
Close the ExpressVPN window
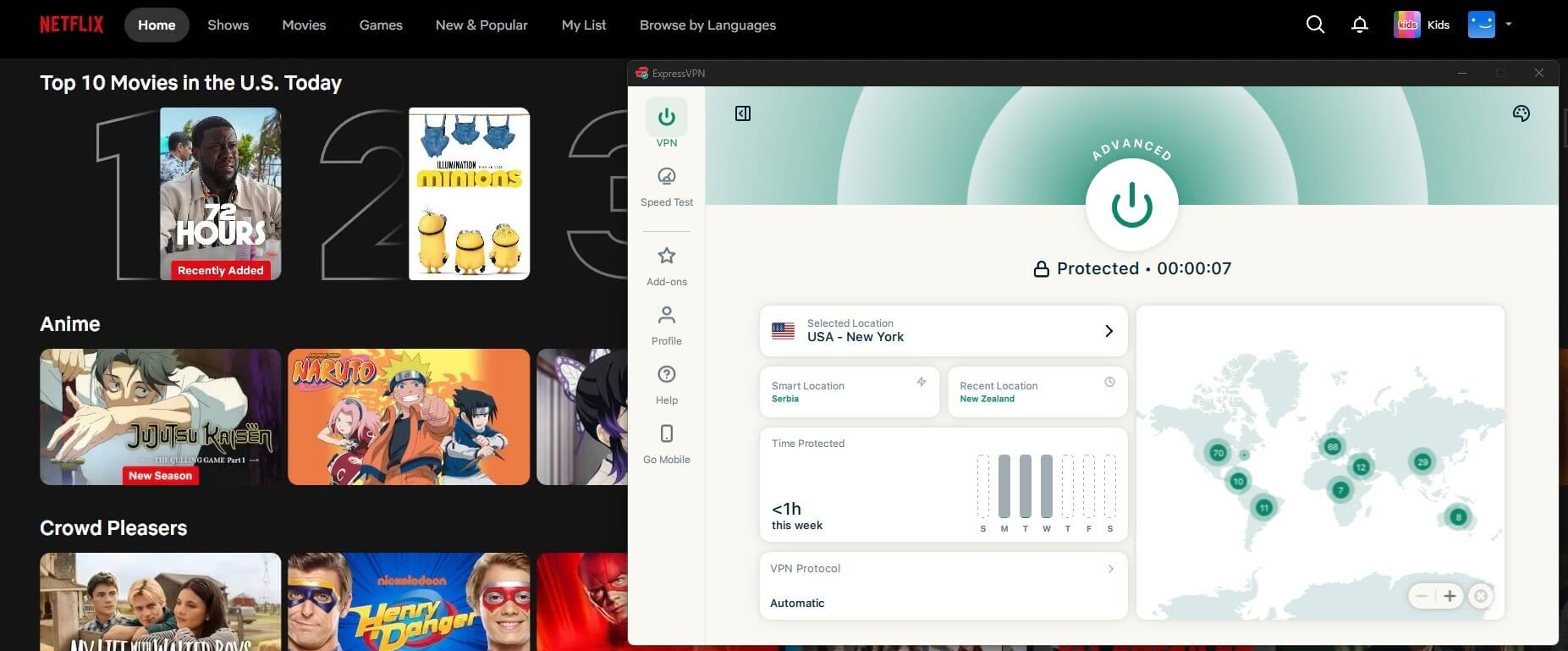pyautogui.click(x=1539, y=73)
